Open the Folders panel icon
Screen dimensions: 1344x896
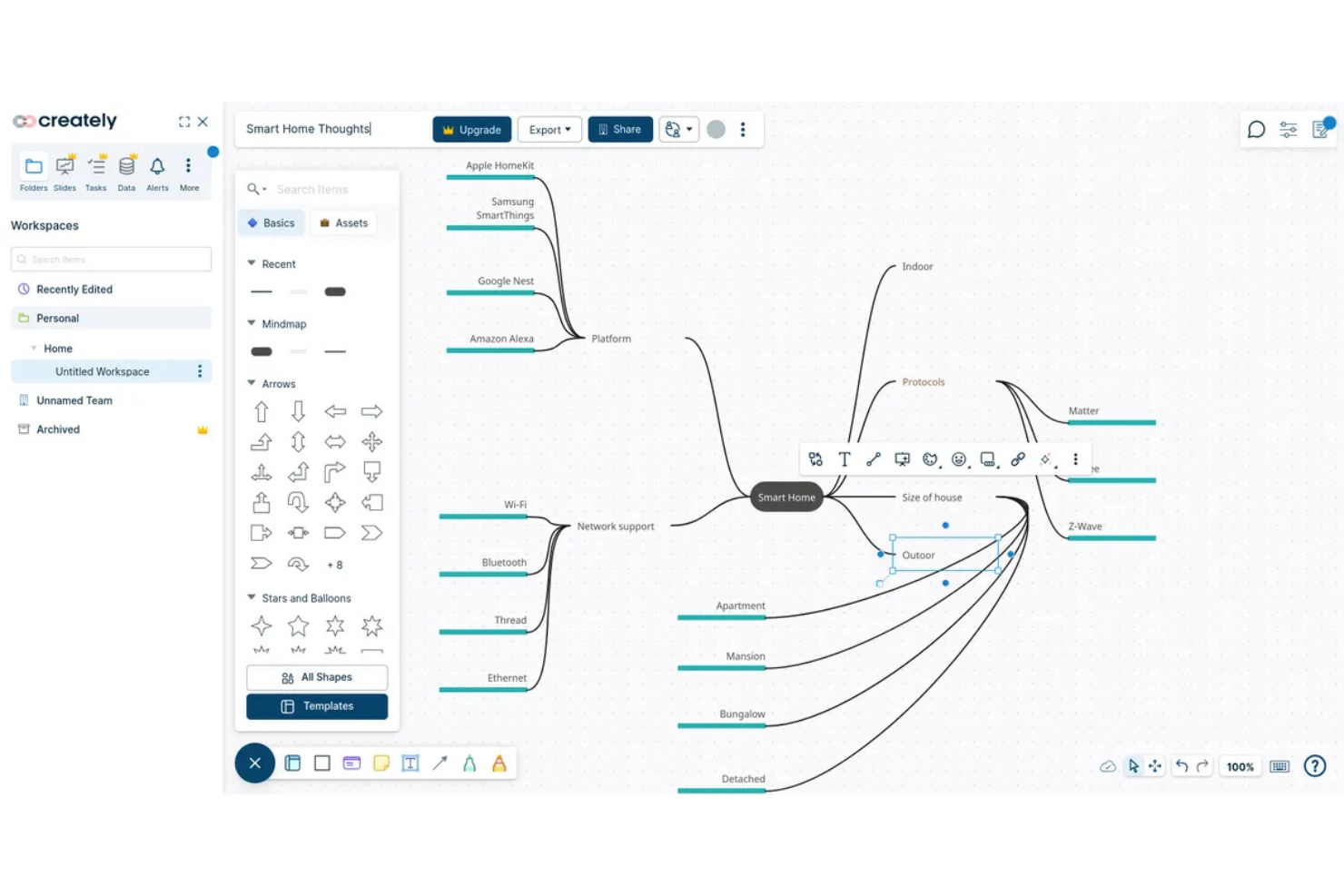click(x=34, y=166)
